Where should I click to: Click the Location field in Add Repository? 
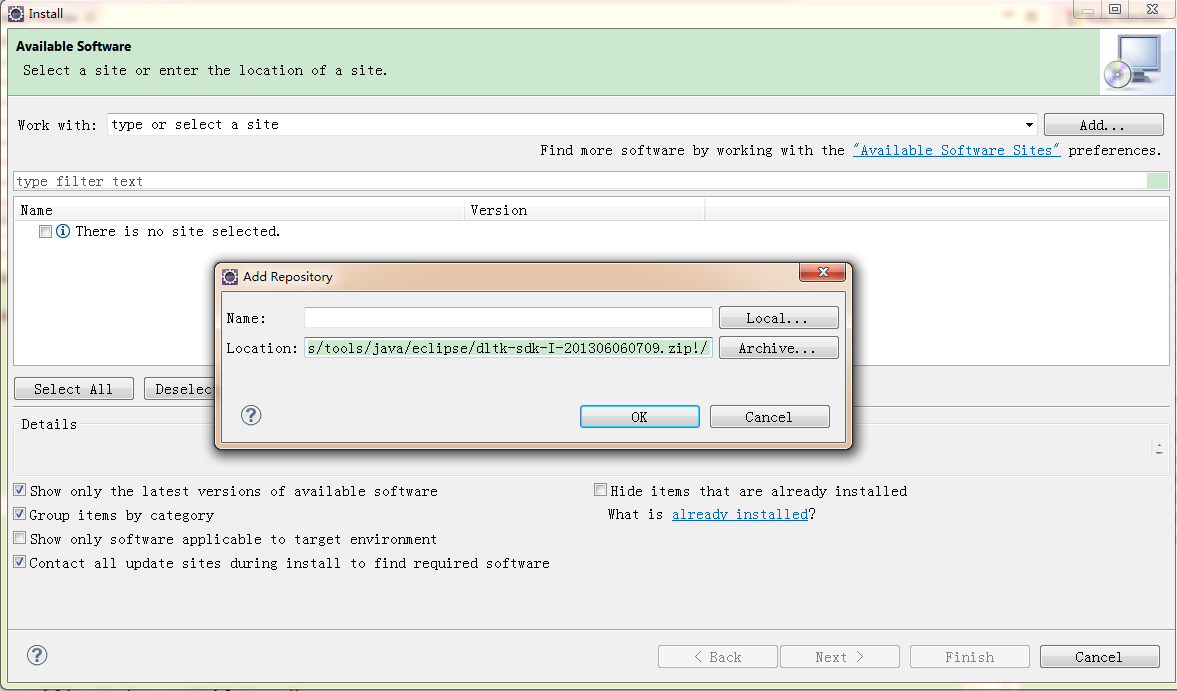[508, 347]
